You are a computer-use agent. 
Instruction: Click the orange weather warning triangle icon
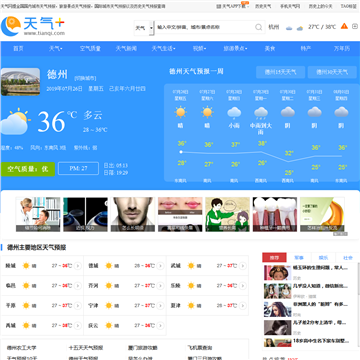(344, 26)
